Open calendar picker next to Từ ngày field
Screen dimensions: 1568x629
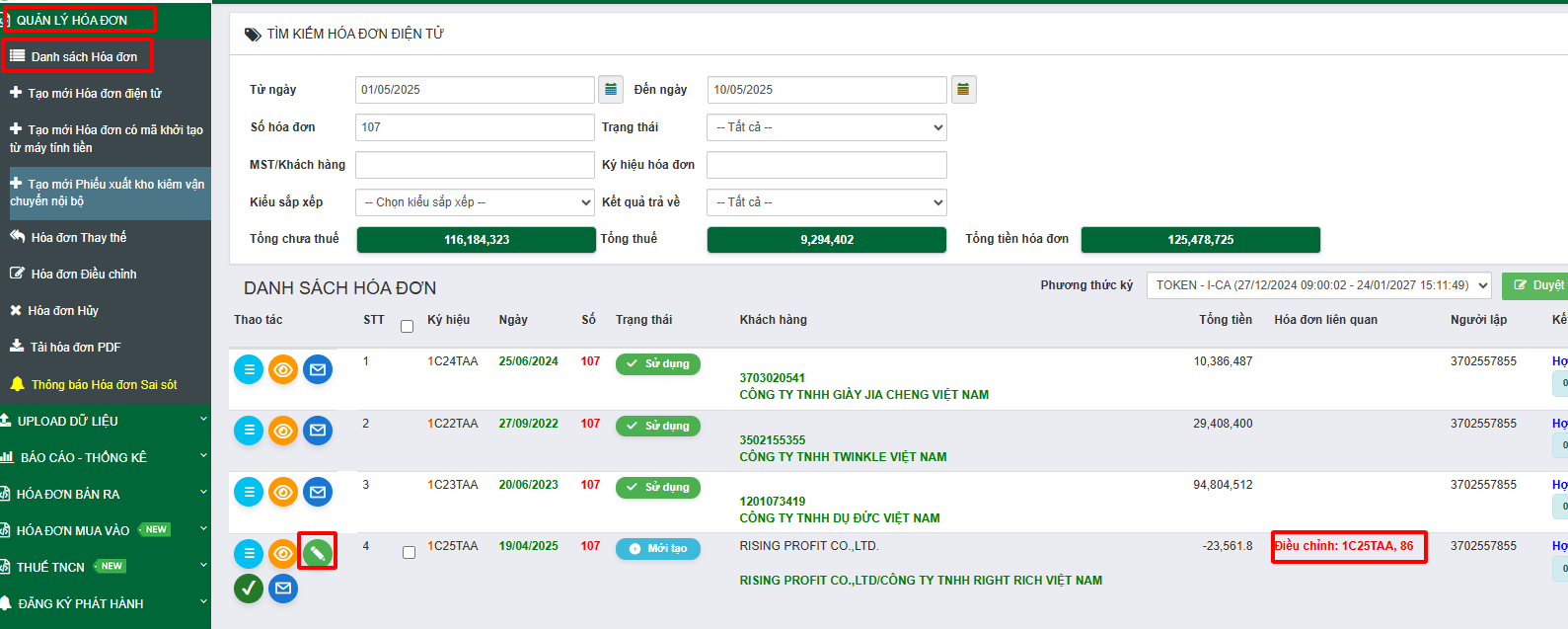611,90
